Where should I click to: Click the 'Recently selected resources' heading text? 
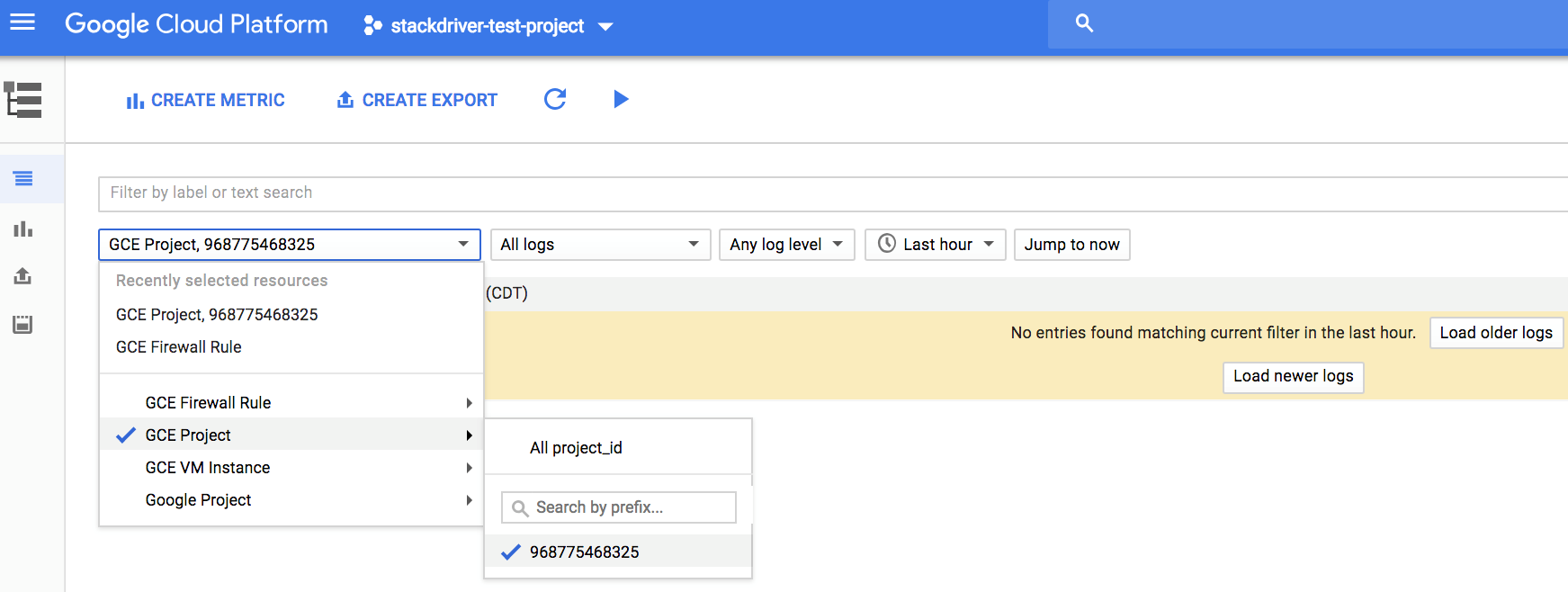tap(221, 281)
